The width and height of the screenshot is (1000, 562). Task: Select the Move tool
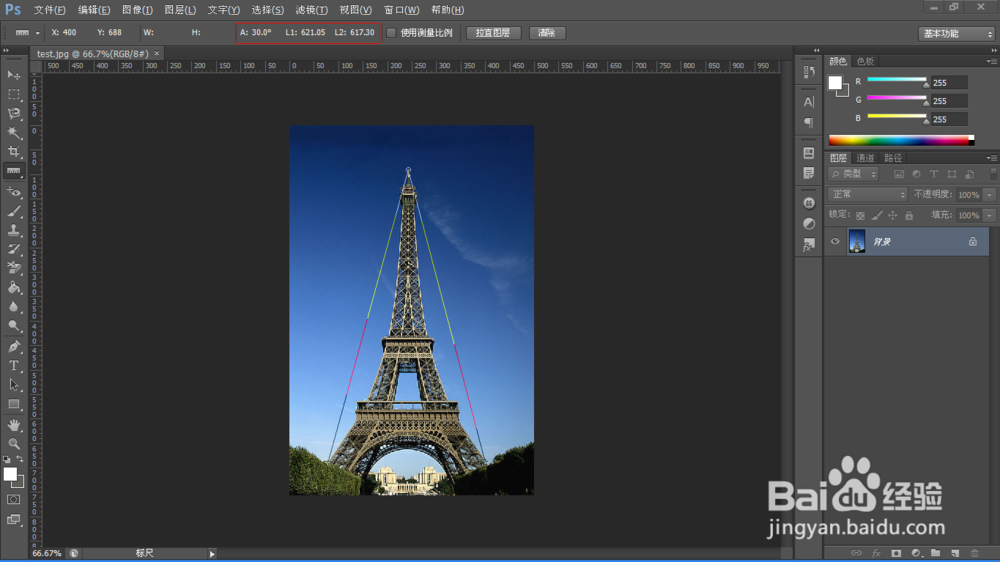[13, 75]
